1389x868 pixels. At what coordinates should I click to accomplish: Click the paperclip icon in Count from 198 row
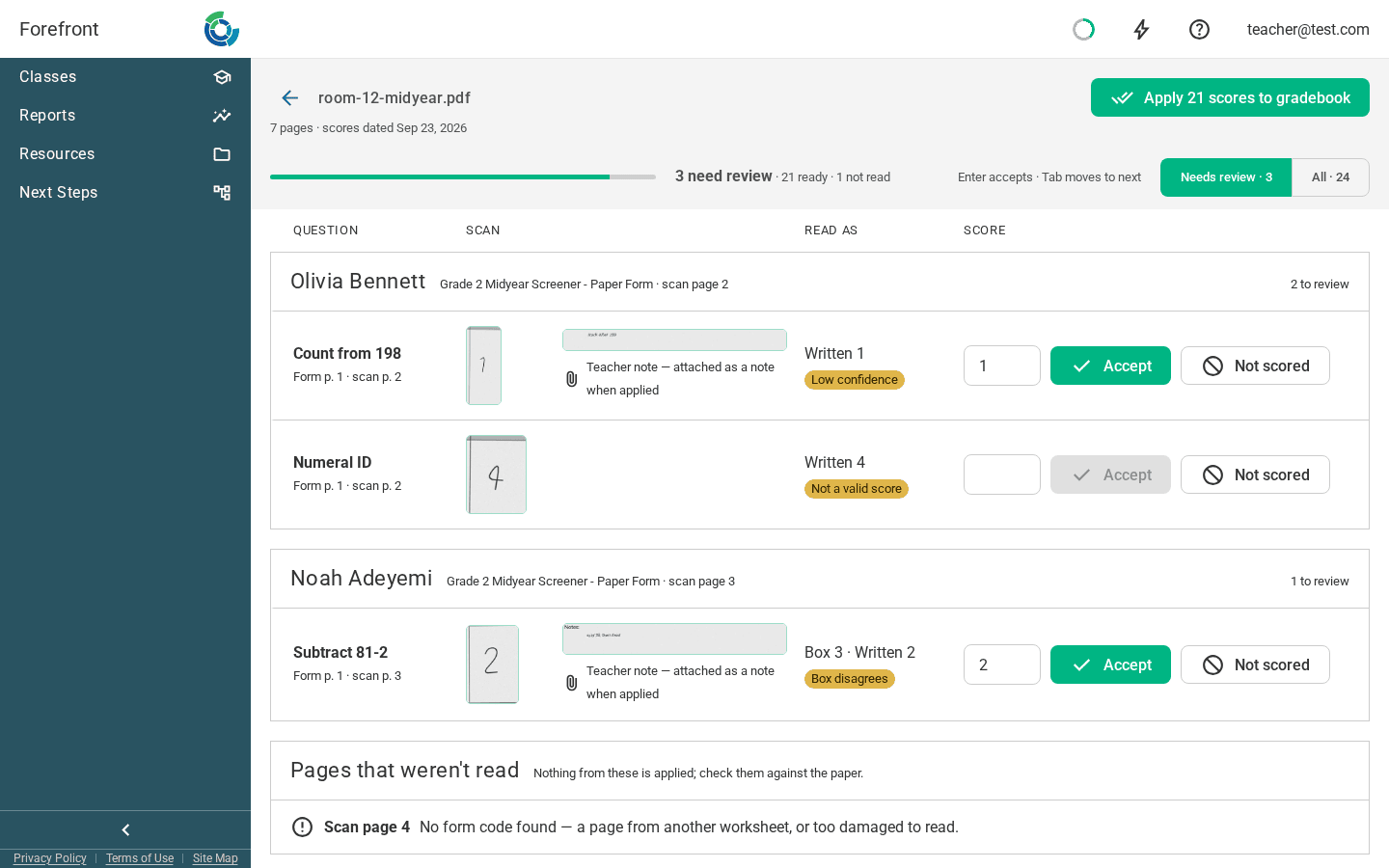[571, 379]
